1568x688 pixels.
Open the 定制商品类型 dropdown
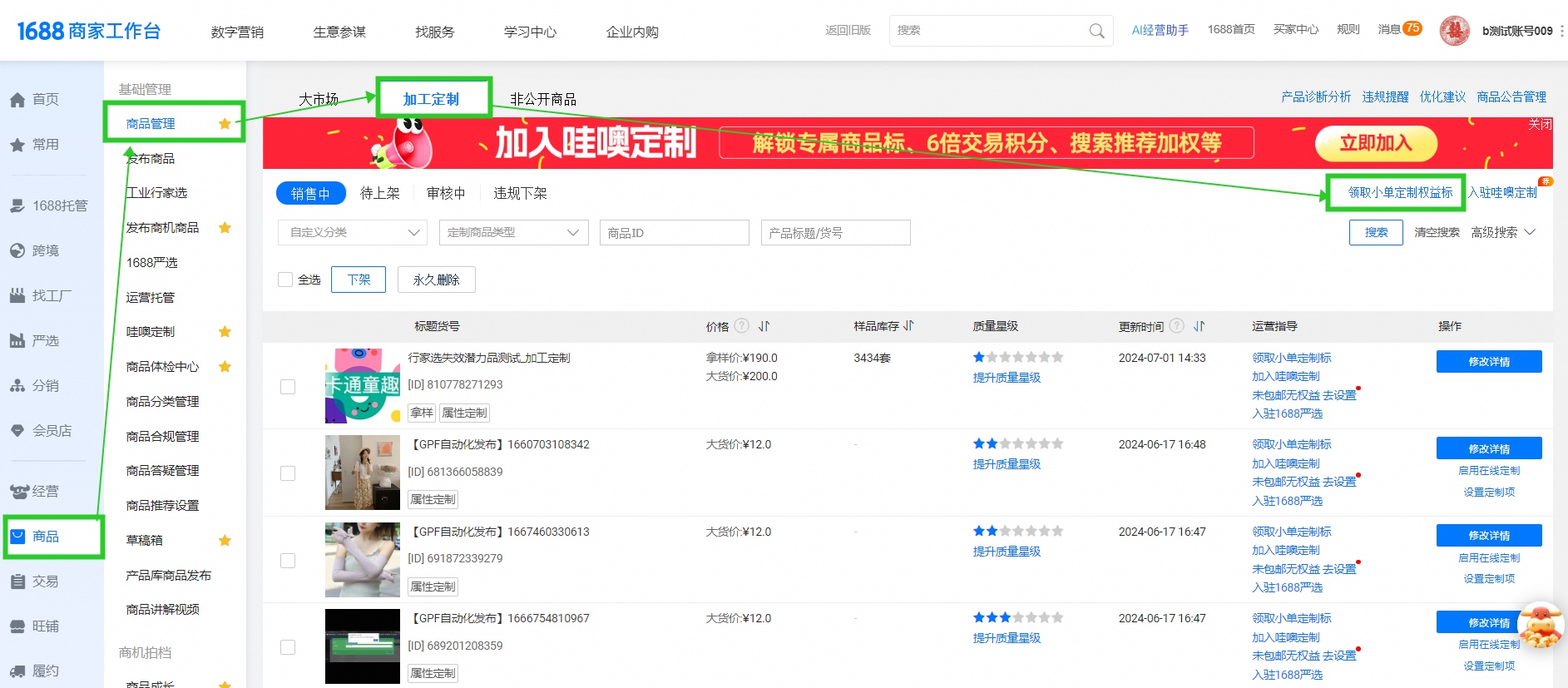[x=513, y=233]
